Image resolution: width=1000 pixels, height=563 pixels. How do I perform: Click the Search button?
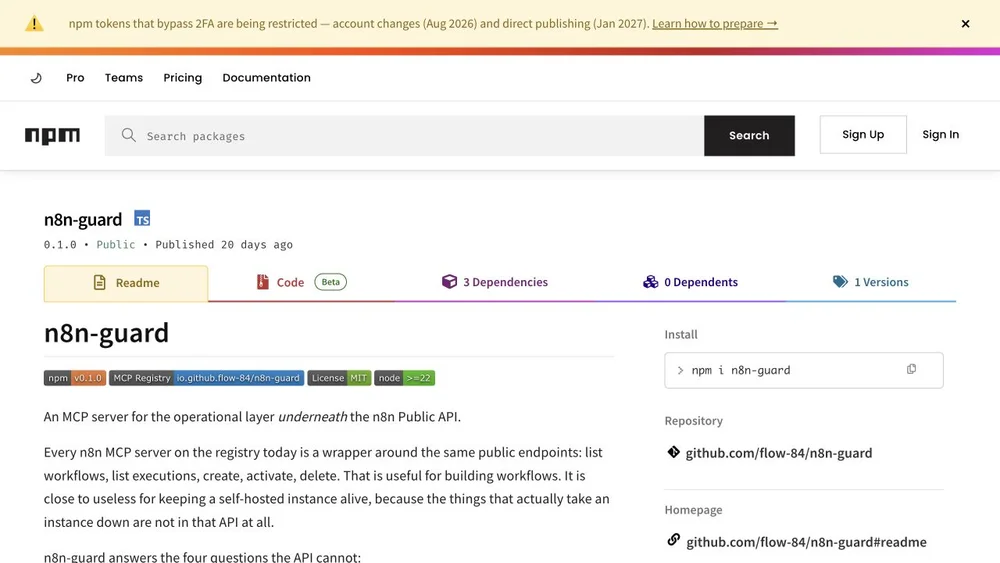point(749,135)
